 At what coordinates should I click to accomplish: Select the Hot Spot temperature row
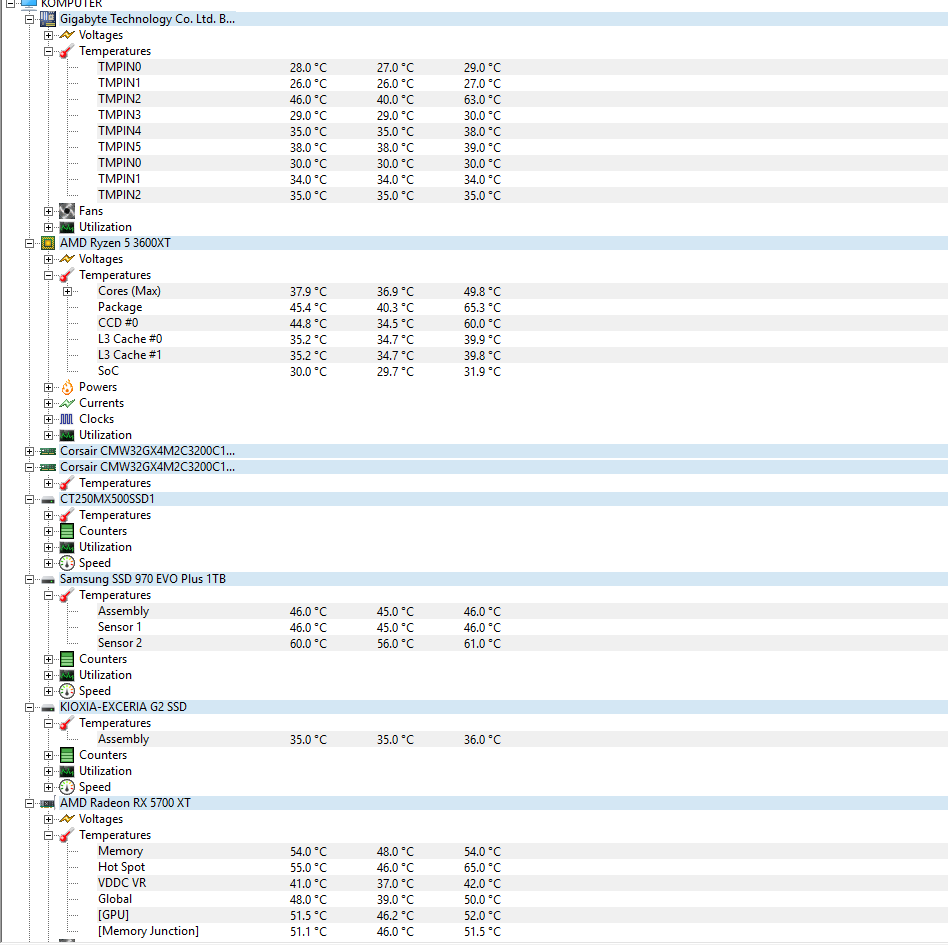click(121, 867)
